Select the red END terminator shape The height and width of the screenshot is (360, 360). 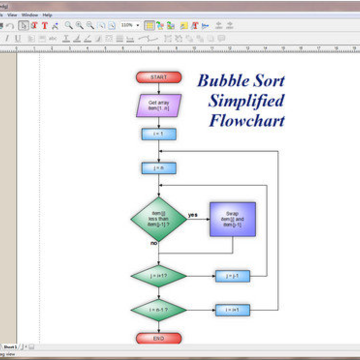point(159,338)
